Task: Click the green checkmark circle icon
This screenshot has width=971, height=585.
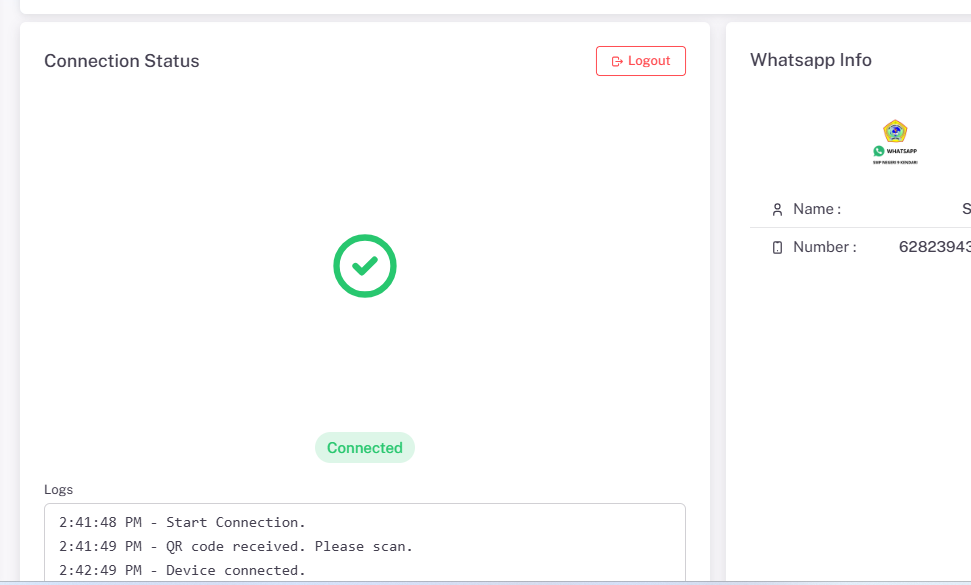Action: (x=365, y=266)
